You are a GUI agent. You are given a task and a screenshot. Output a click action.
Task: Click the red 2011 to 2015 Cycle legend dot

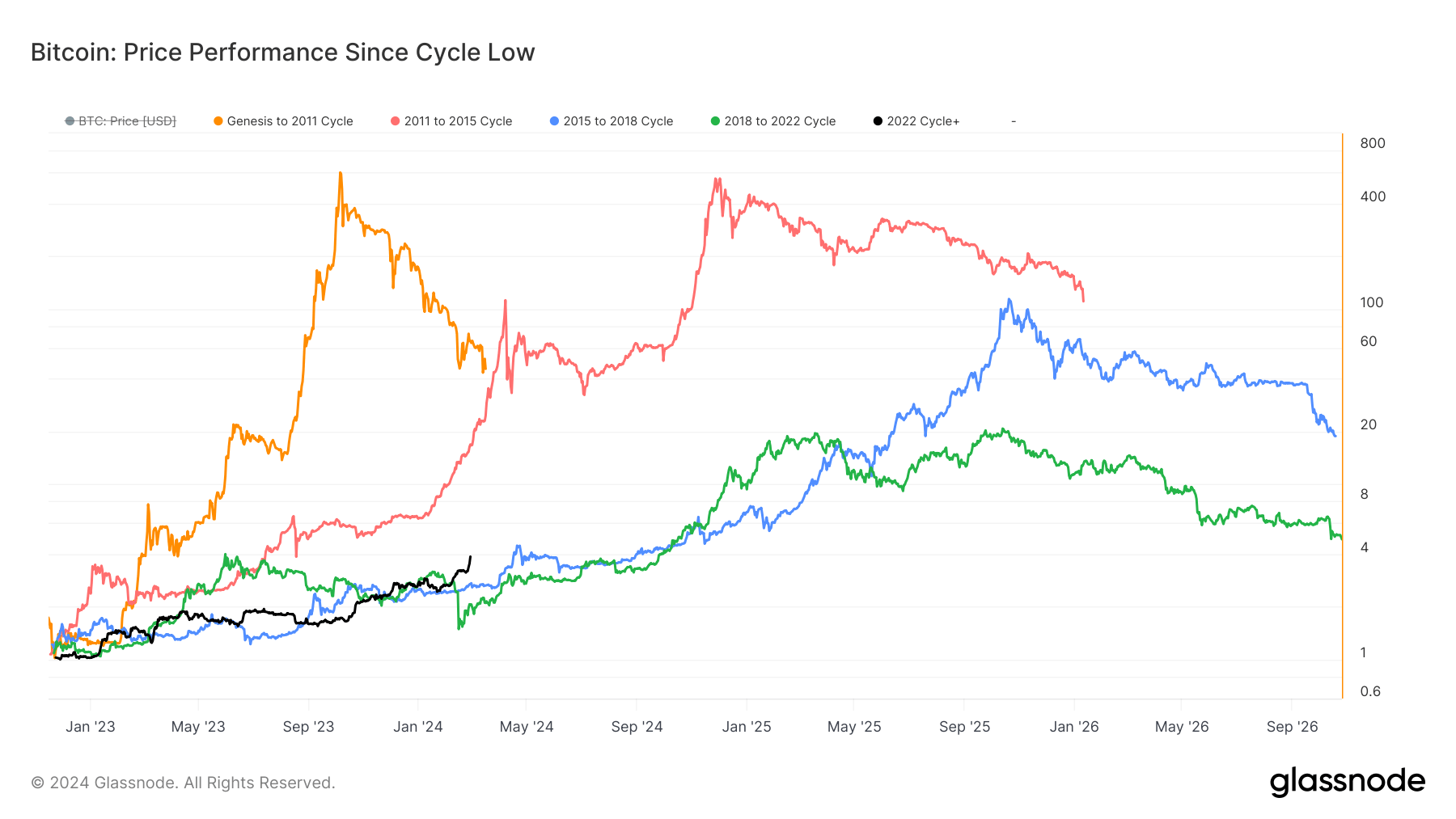(x=396, y=121)
